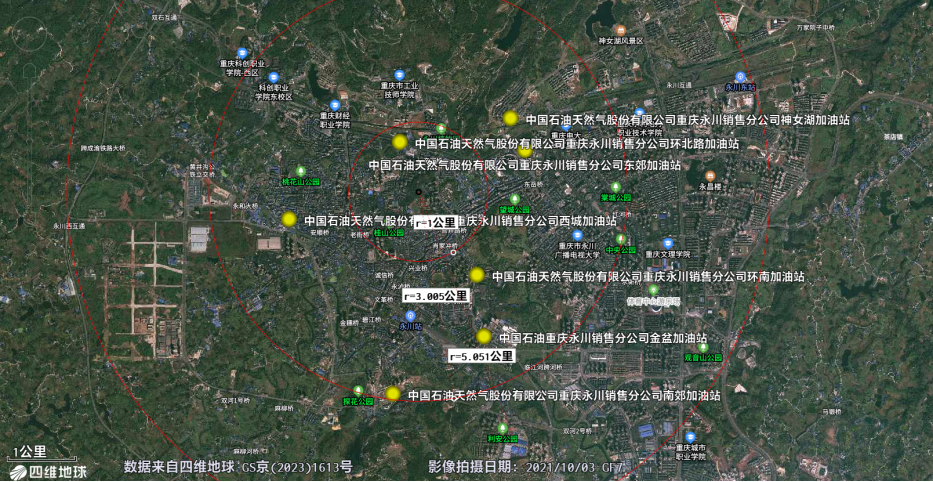This screenshot has height=482, width=933.
Task: Click the yellow marker for 神女湖加油站
Action: coord(511,119)
